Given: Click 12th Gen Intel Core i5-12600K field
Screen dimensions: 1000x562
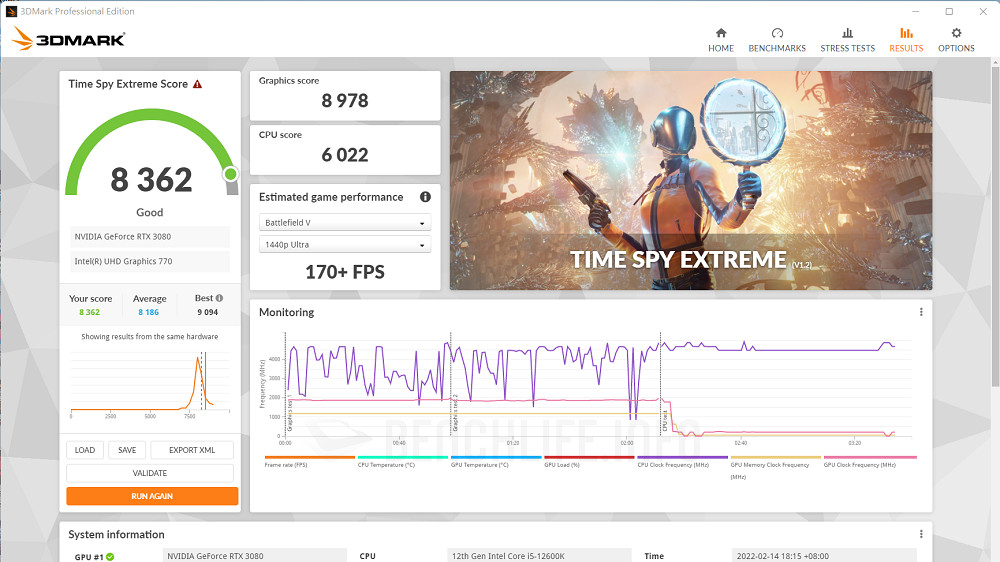Looking at the screenshot, I should [540, 556].
